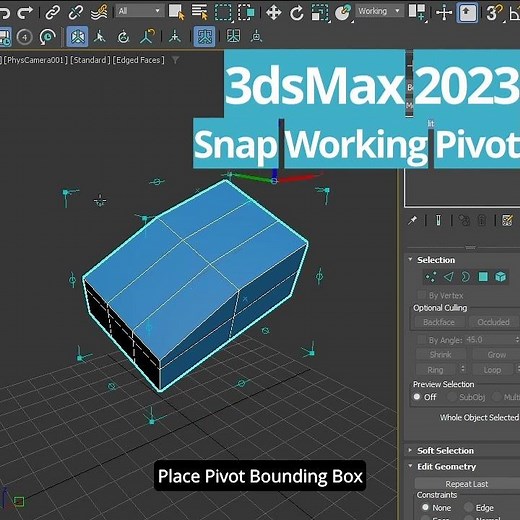Click Make Unique icon in modifier stack tools
The width and height of the screenshot is (520, 520).
464,220
